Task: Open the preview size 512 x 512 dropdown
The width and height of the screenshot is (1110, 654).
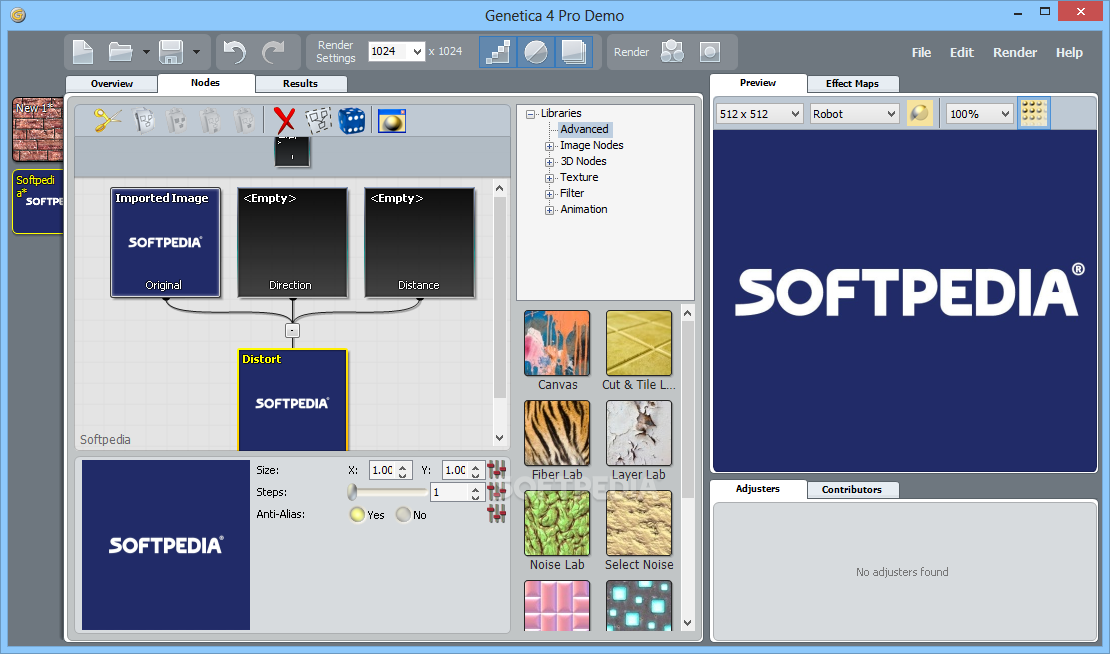Action: tap(795, 113)
